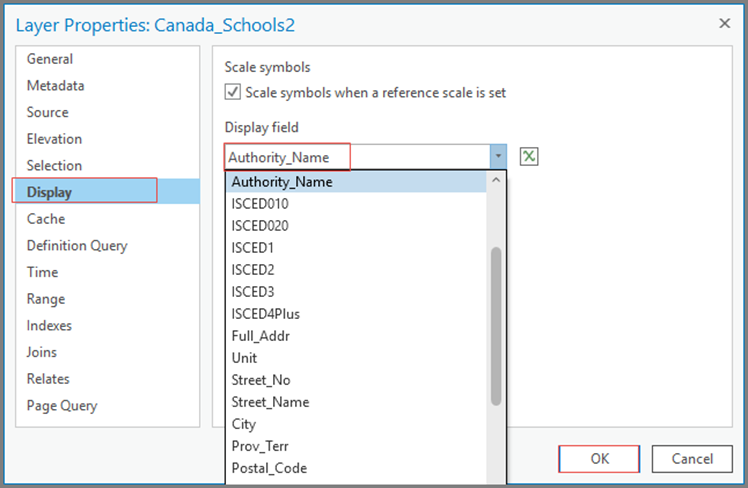Select the Unit field option
The width and height of the screenshot is (748, 488).
coord(356,358)
